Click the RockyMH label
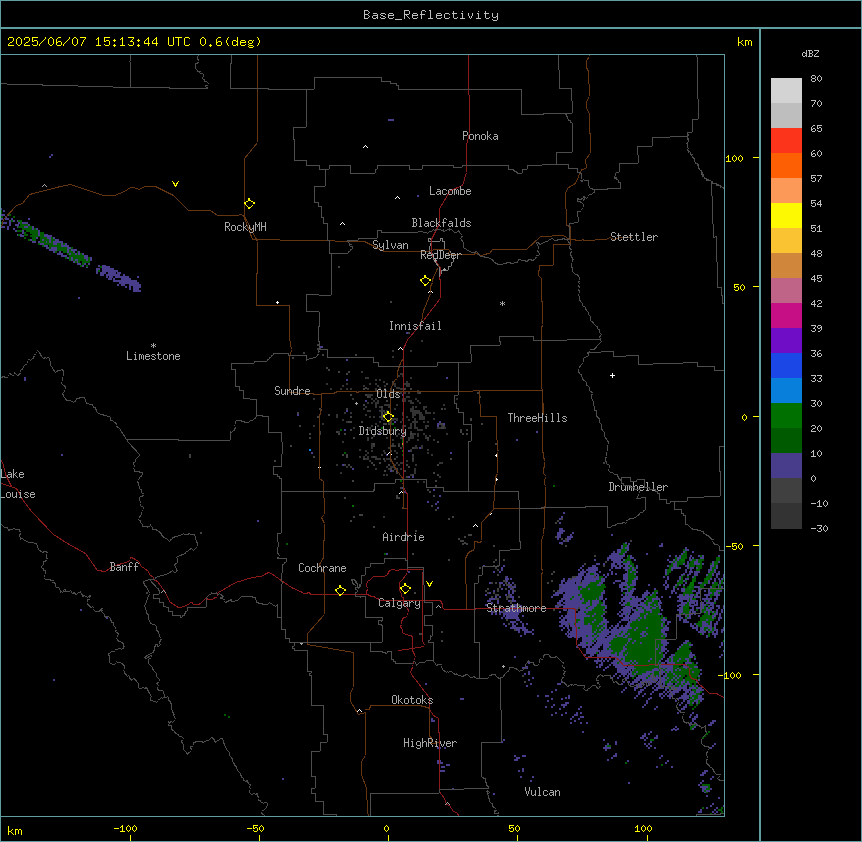Viewport: 862px width, 842px height. (245, 227)
